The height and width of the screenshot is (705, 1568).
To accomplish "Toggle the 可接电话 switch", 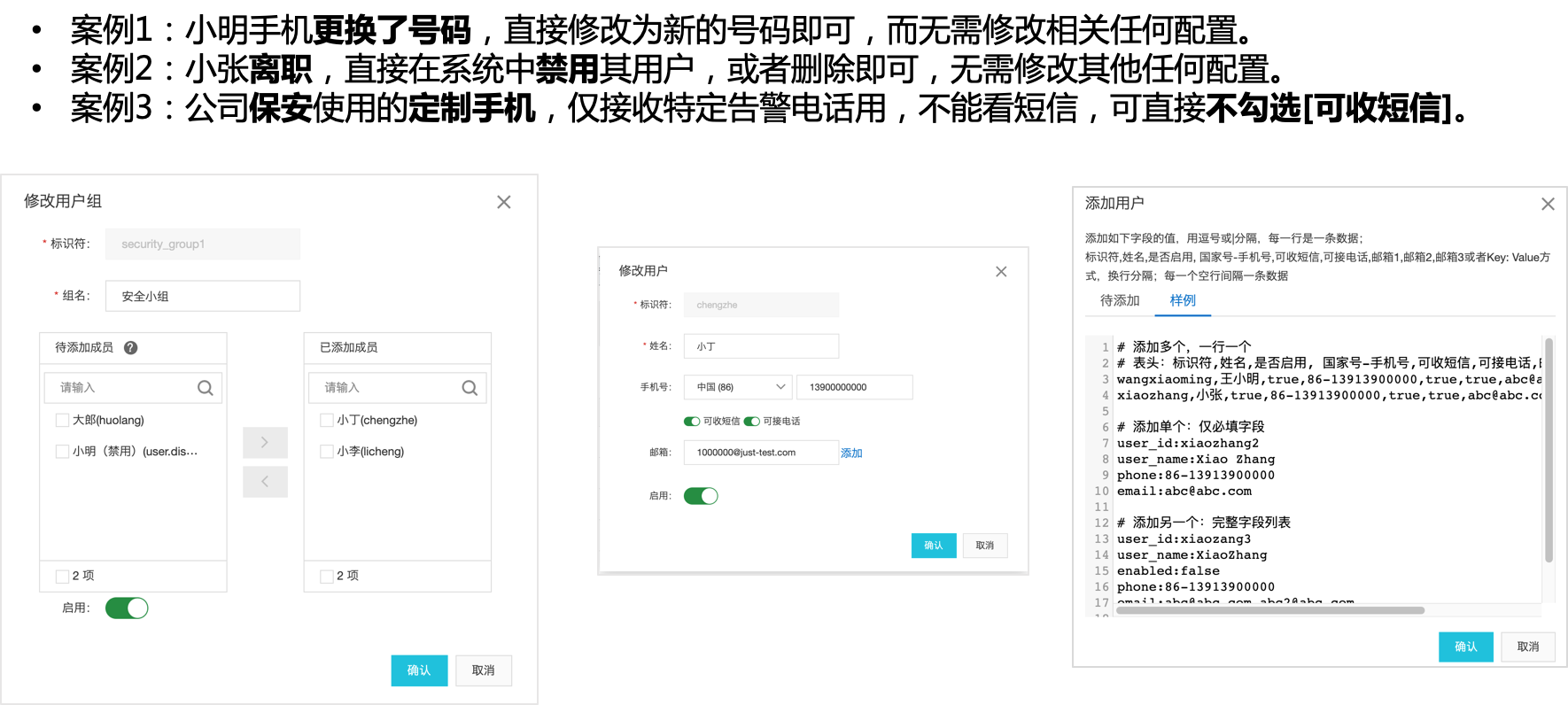I will point(752,421).
